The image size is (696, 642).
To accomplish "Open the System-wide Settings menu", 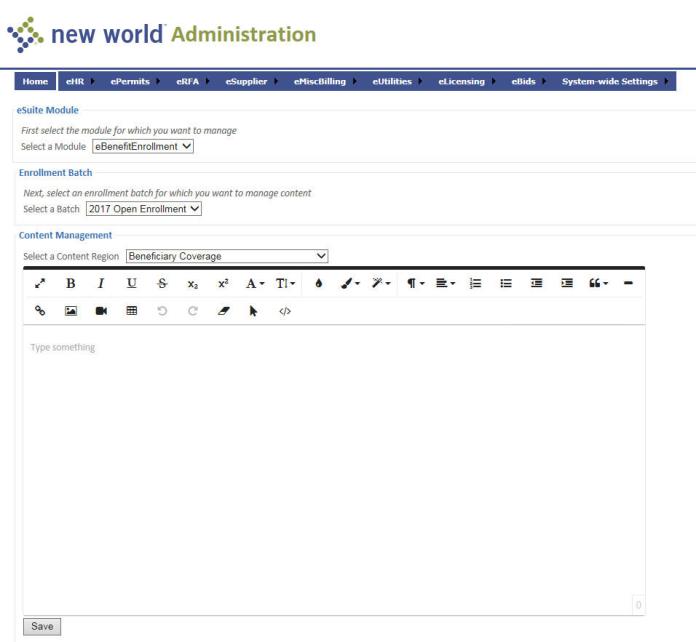I will coord(614,80).
